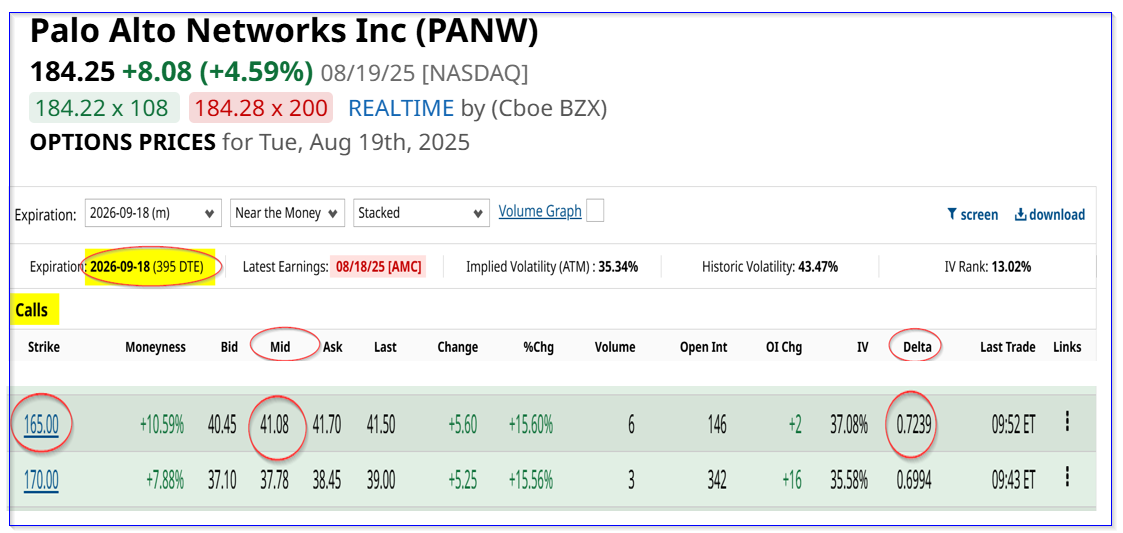Click the download icon
1123x533 pixels.
(1021, 214)
